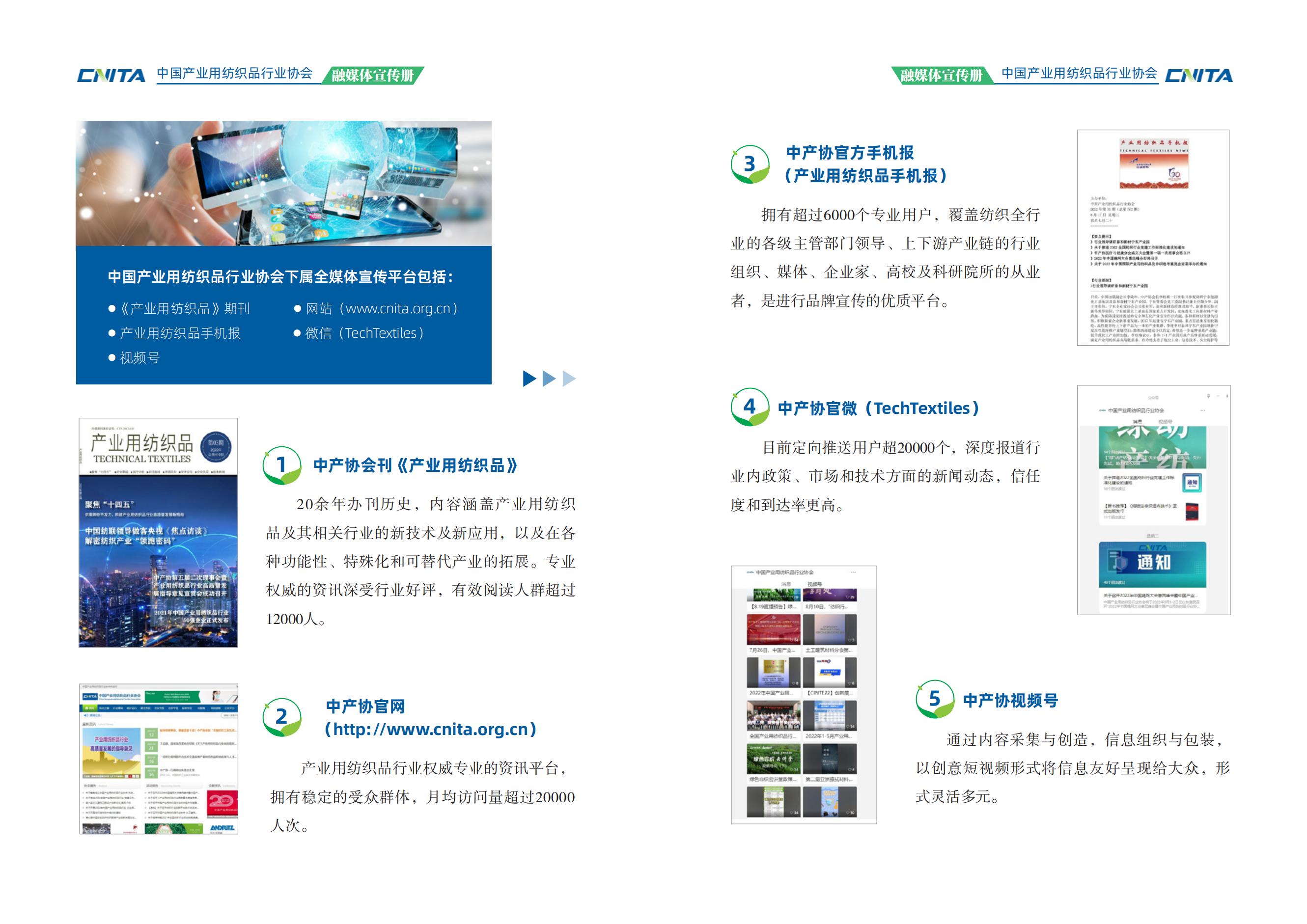1307x924 pixels.
Task: Open the 手机报 newsletter page thumbnail
Action: point(1153,237)
